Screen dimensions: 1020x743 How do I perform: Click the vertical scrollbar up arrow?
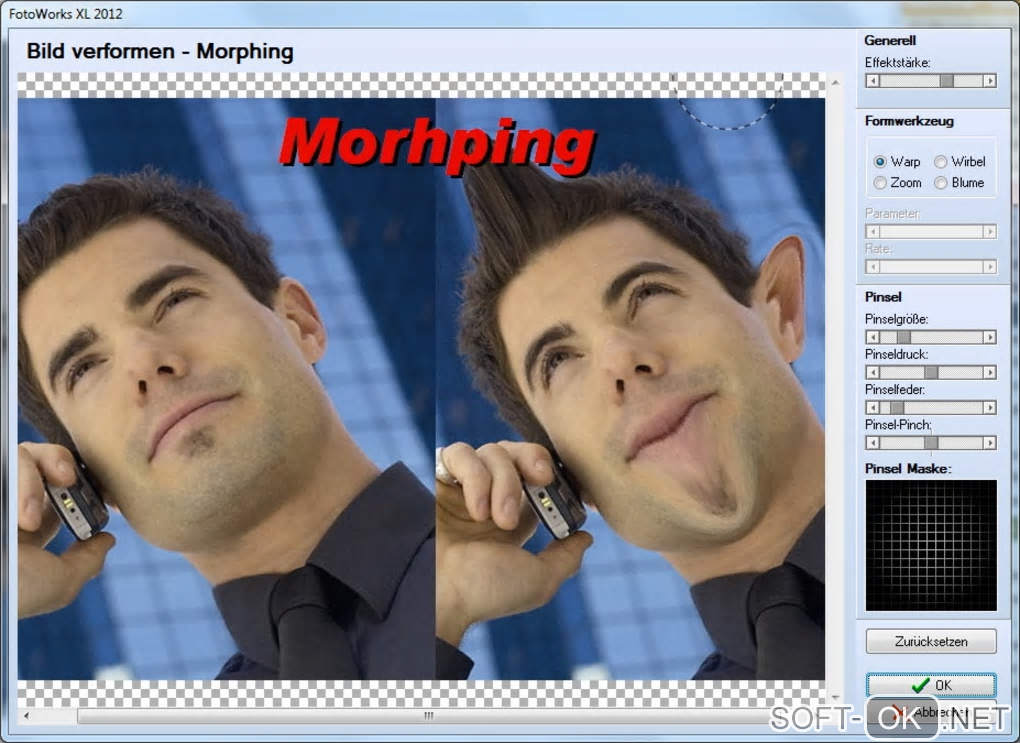pos(835,83)
